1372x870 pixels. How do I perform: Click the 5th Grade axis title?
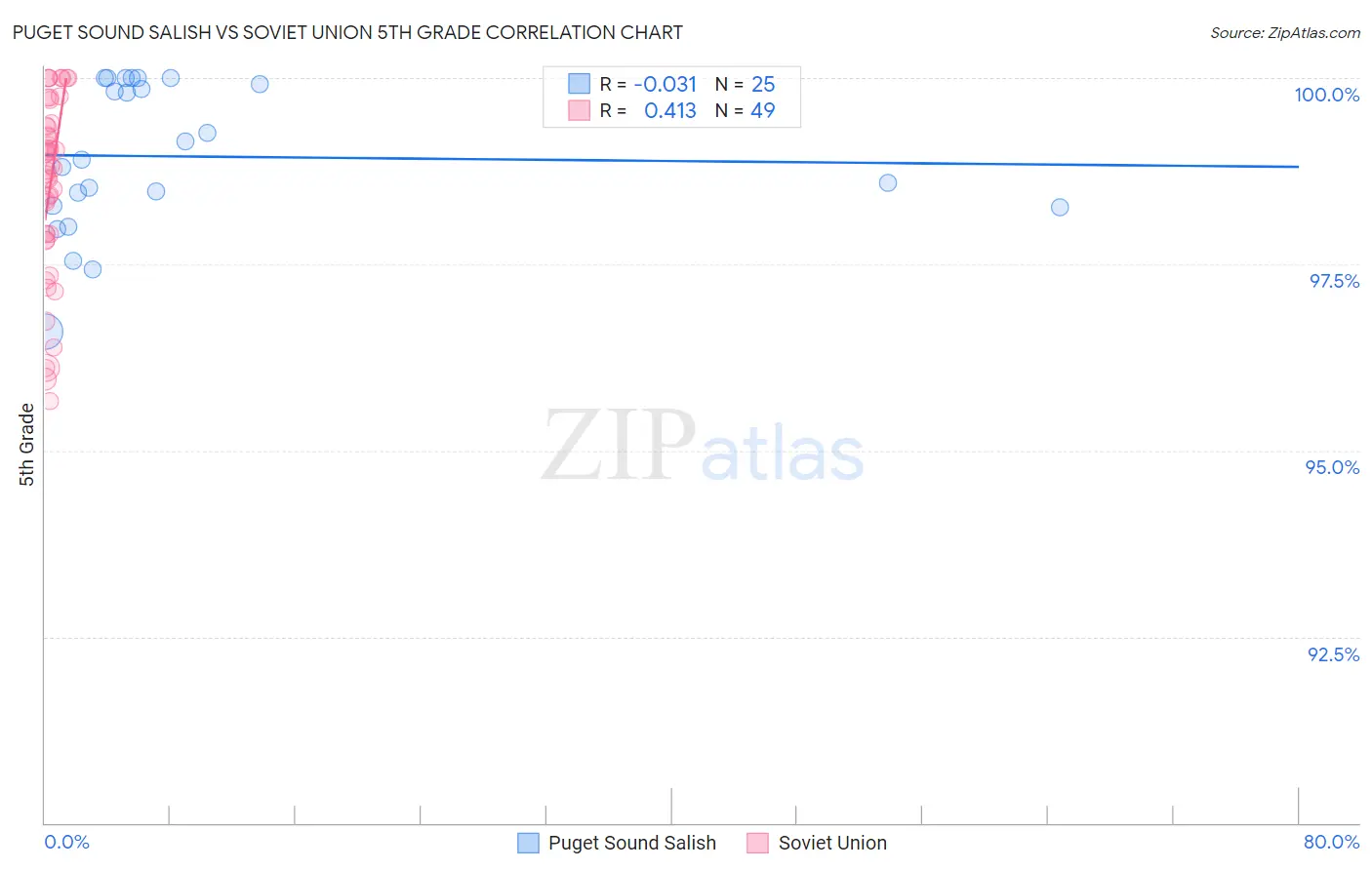(x=26, y=445)
